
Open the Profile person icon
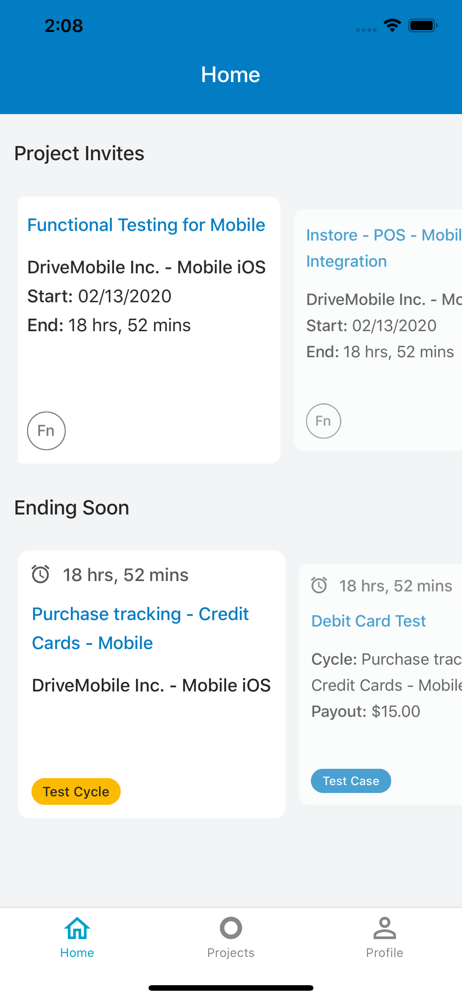[384, 928]
